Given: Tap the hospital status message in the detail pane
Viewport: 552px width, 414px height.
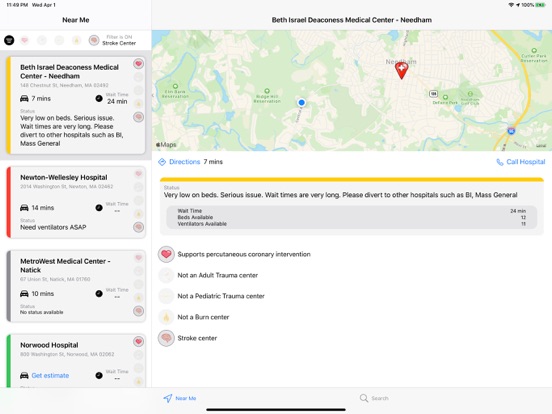Looking at the screenshot, I should (340, 195).
